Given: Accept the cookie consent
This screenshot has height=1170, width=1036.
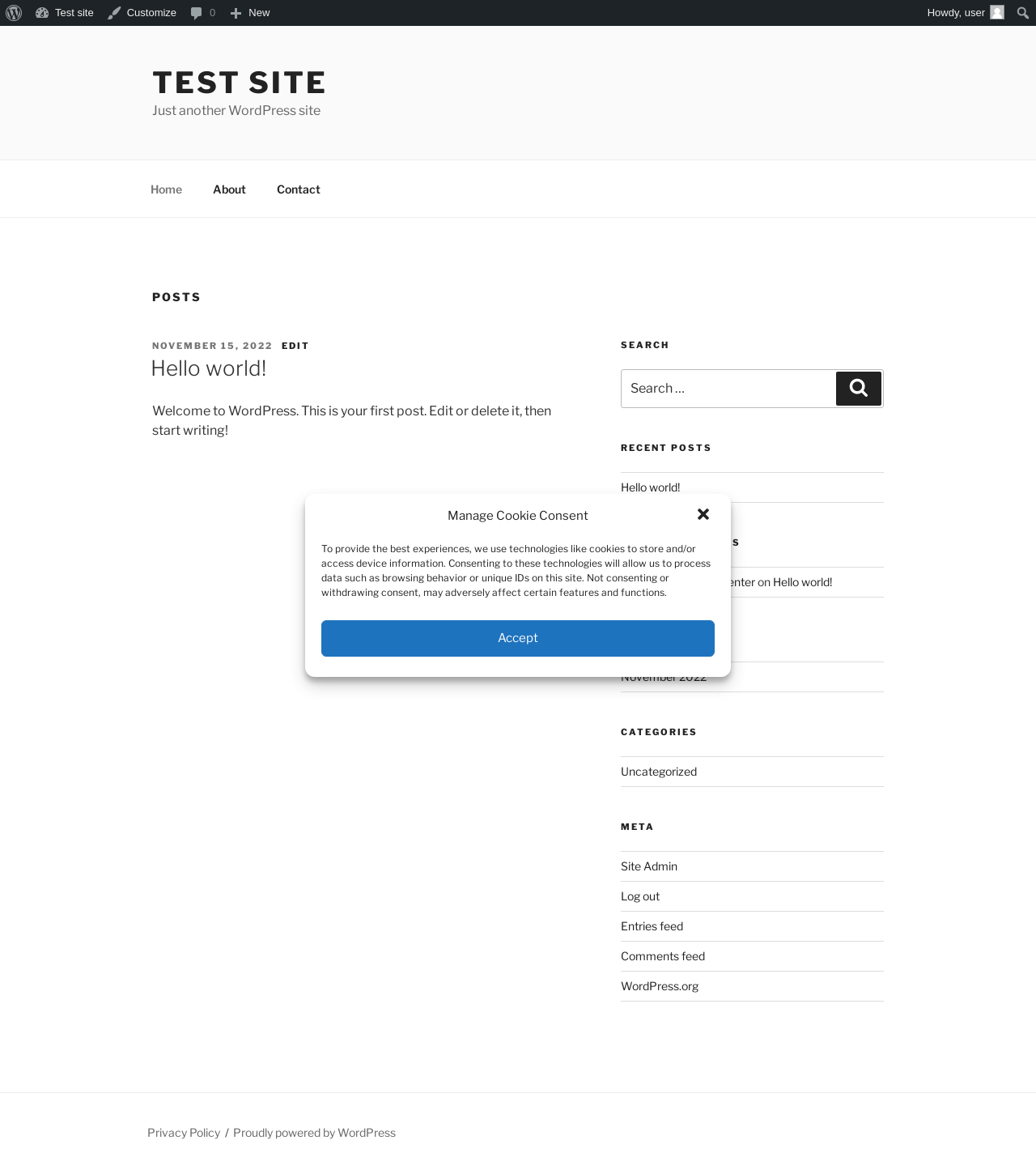Looking at the screenshot, I should (x=518, y=638).
